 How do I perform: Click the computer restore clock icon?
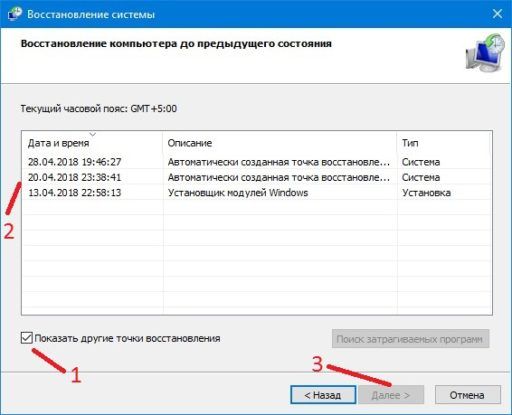[485, 53]
